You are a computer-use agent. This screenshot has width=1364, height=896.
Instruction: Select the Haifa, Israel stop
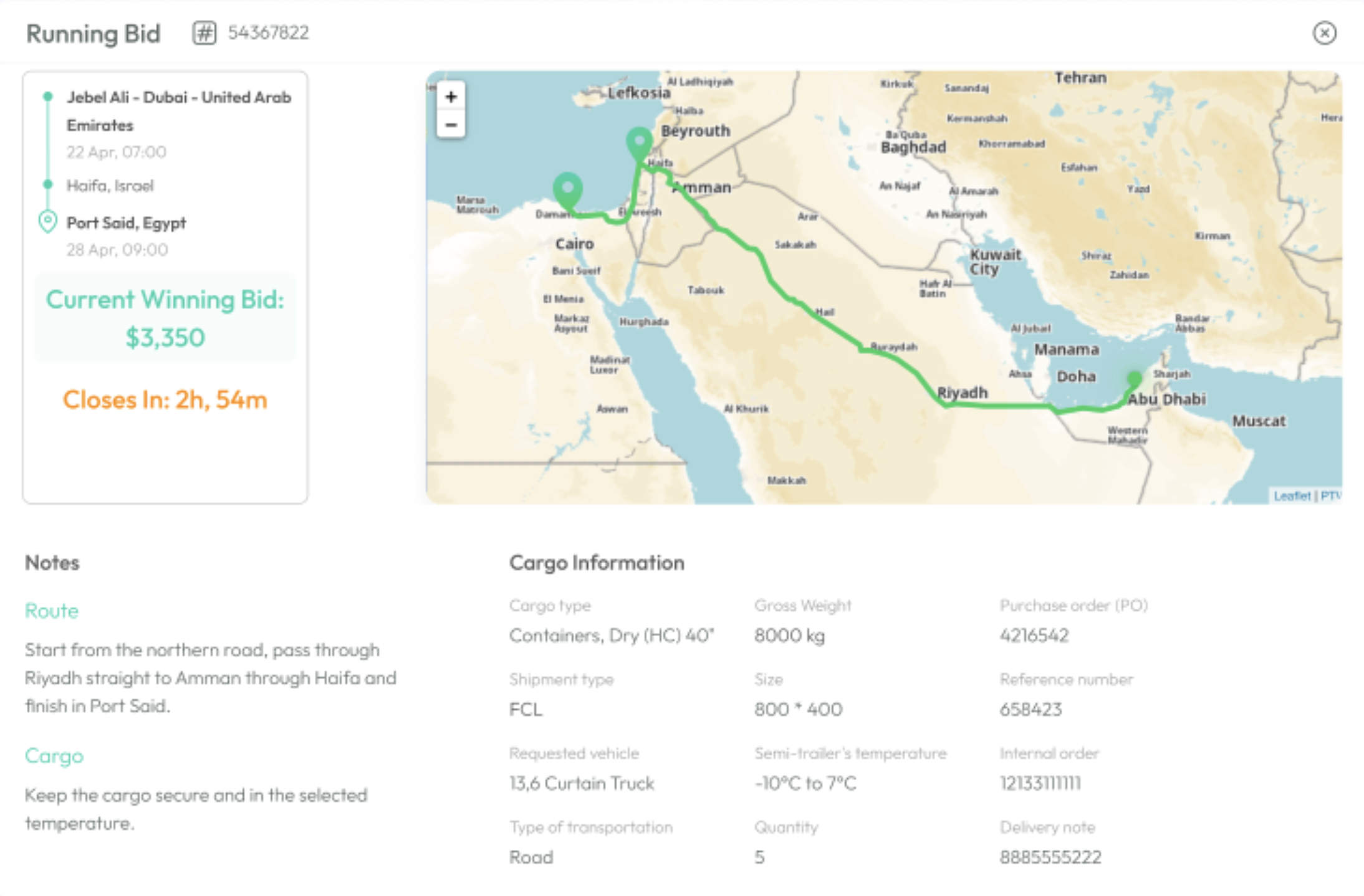click(x=110, y=186)
